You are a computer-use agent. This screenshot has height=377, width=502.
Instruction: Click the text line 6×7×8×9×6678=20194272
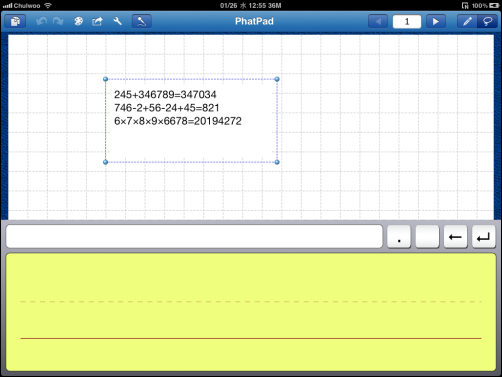(x=178, y=121)
